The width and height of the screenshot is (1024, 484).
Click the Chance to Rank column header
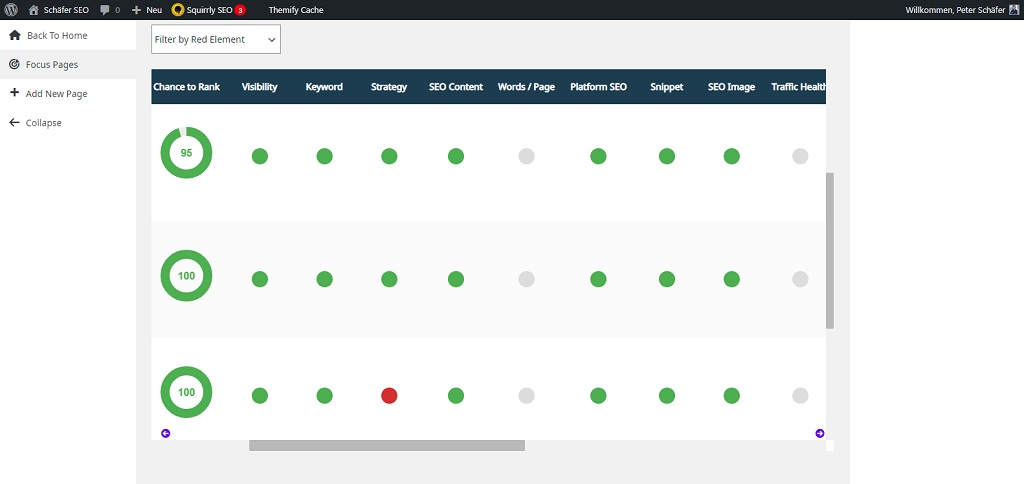point(187,87)
